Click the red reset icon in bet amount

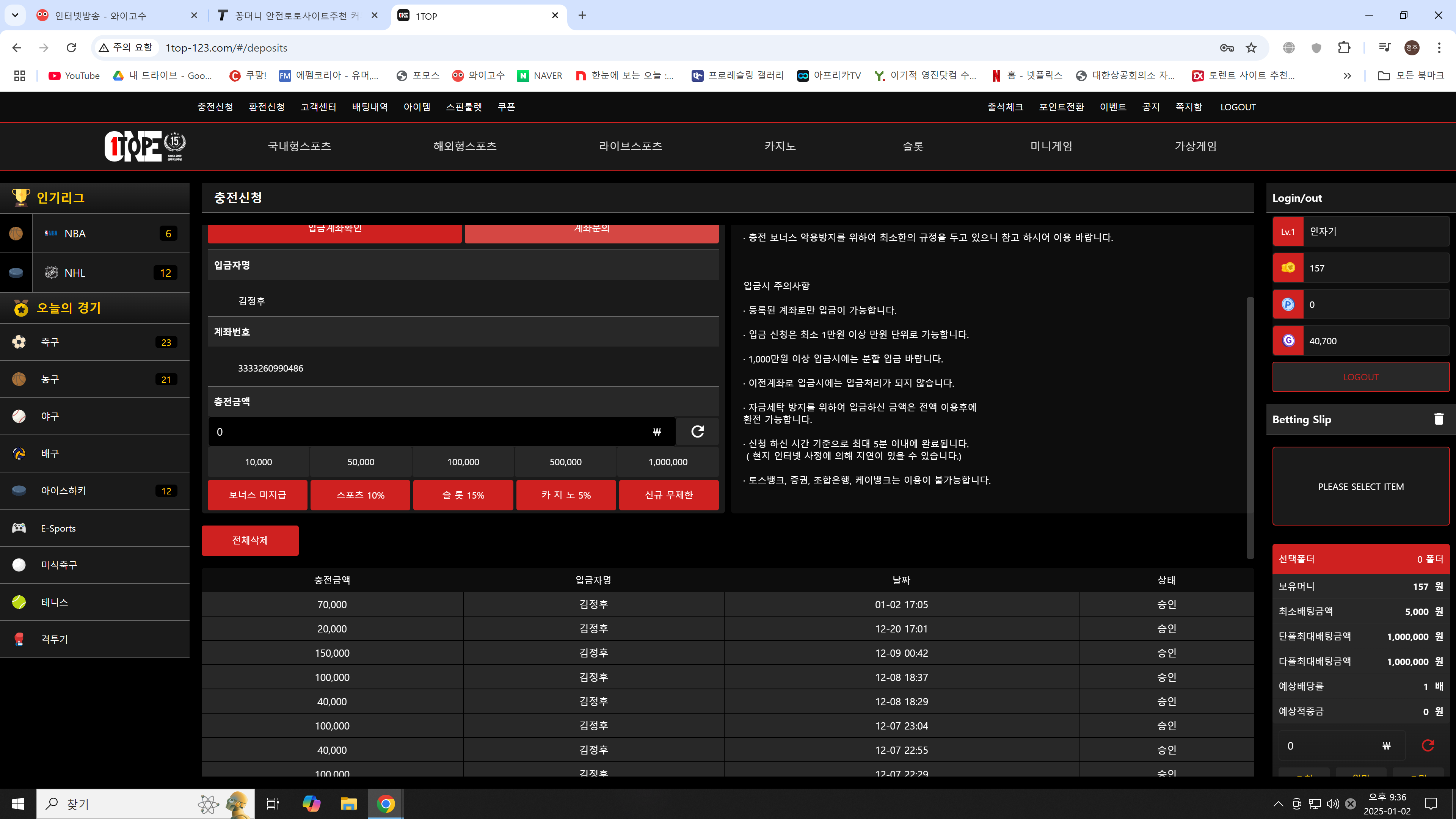(x=1427, y=745)
